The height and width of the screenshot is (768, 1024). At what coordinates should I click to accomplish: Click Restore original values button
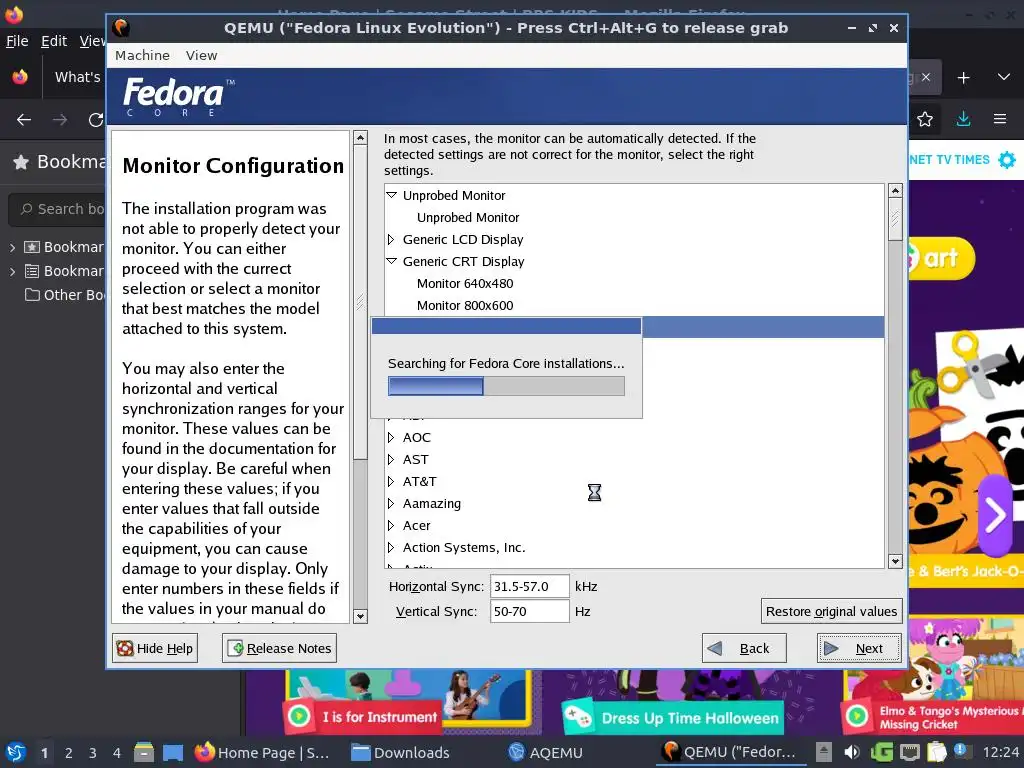click(x=831, y=611)
